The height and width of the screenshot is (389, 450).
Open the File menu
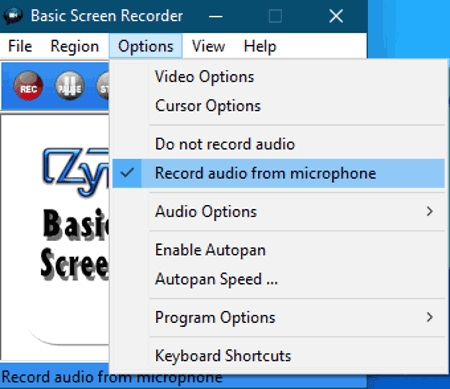coord(20,46)
